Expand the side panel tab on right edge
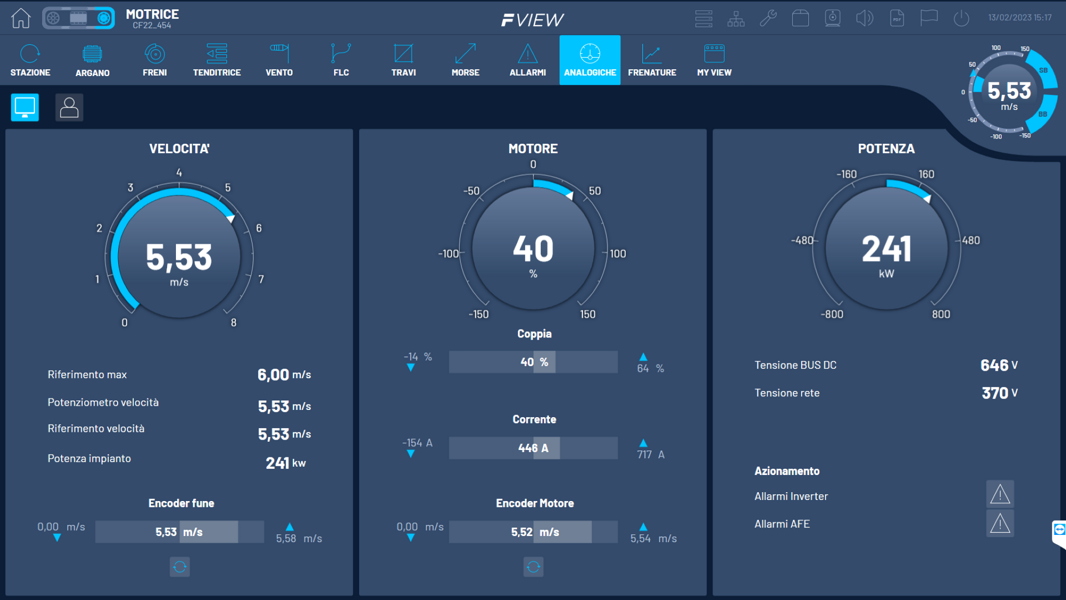The image size is (1066, 600). [x=1058, y=530]
